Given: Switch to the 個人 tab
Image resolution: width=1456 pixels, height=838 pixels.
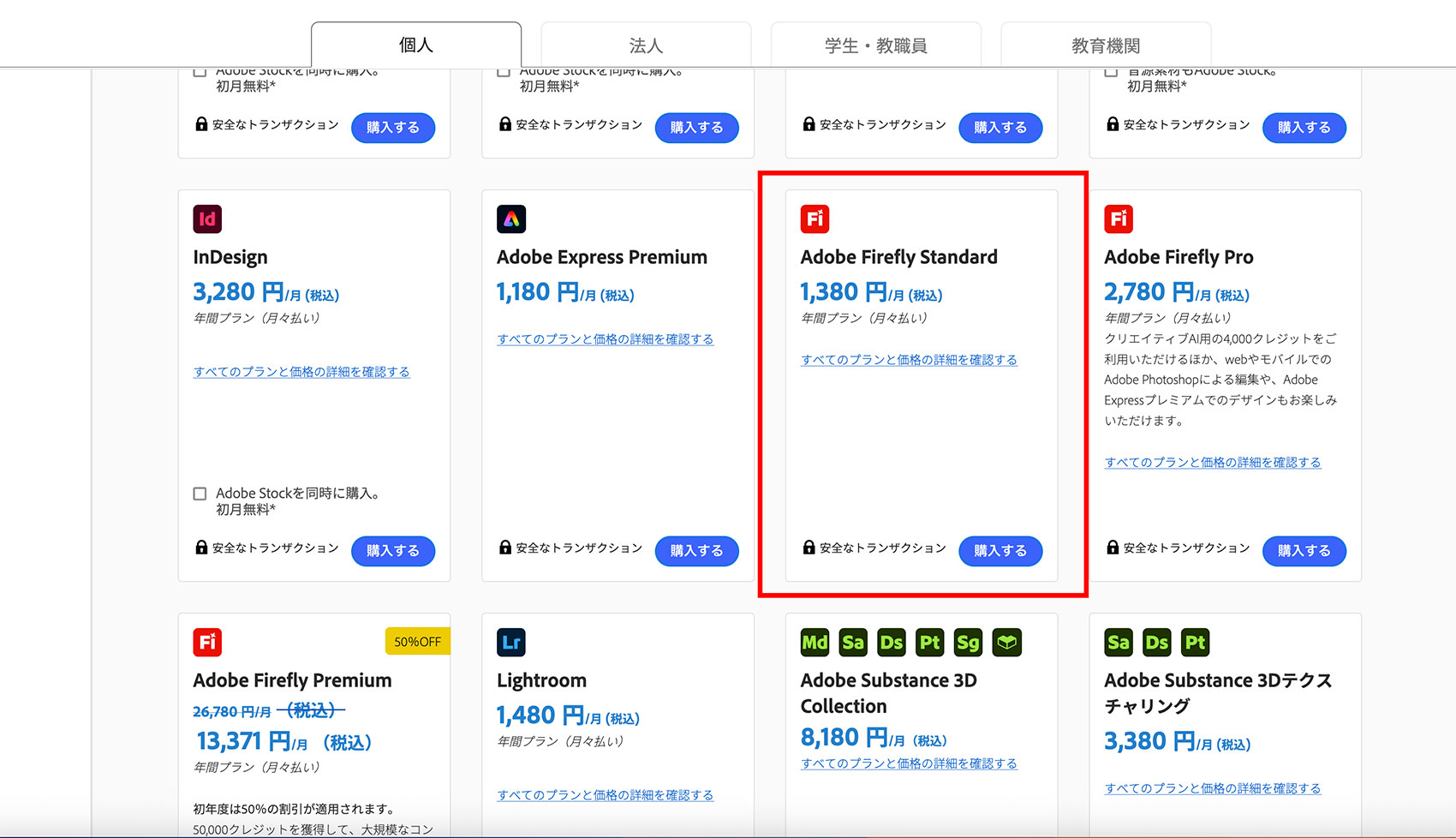Looking at the screenshot, I should [x=416, y=45].
